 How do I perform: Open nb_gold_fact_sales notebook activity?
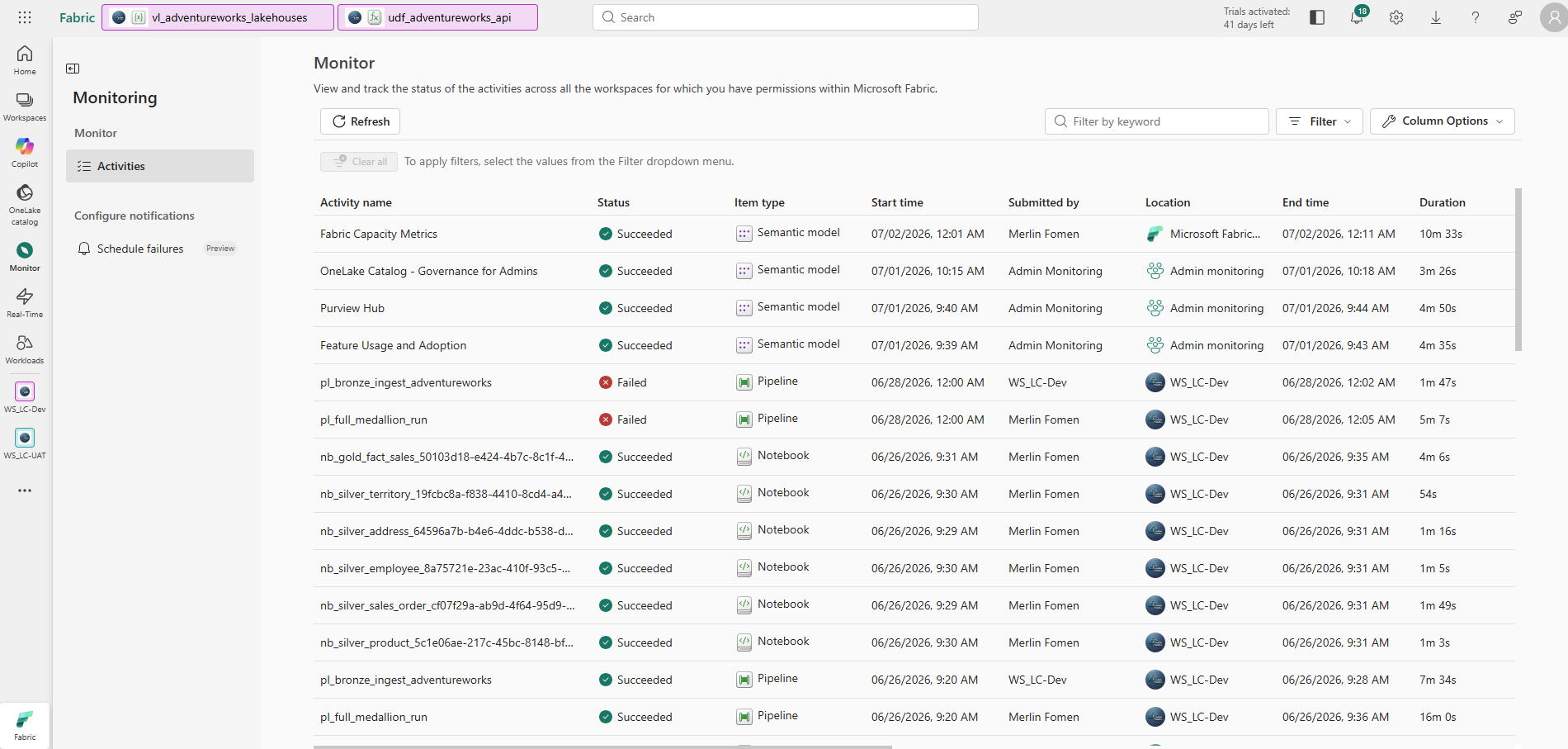point(446,457)
